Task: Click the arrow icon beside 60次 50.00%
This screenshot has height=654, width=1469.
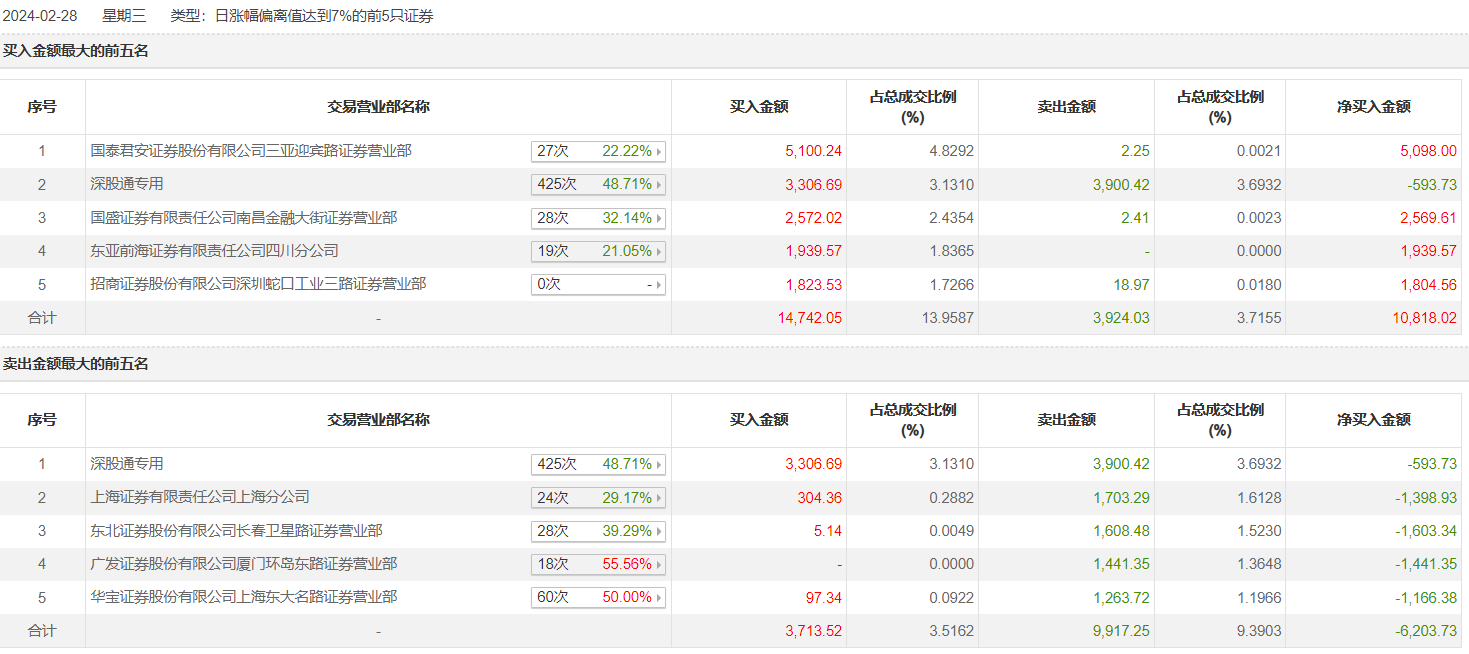Action: [659, 598]
